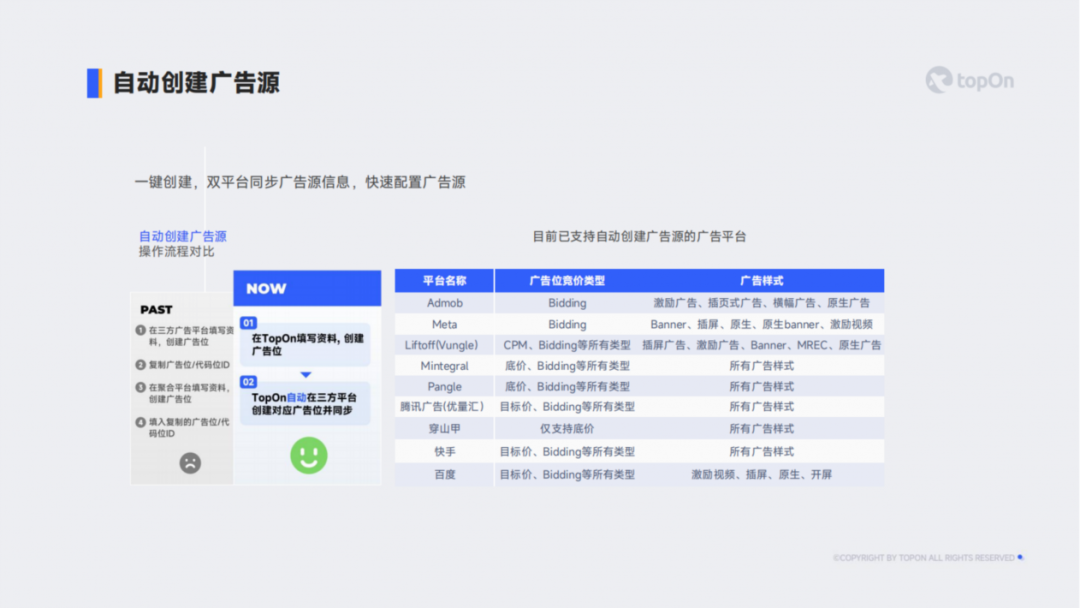Click the 广告位竞价类型 column header
The height and width of the screenshot is (608, 1080).
pyautogui.click(x=567, y=280)
